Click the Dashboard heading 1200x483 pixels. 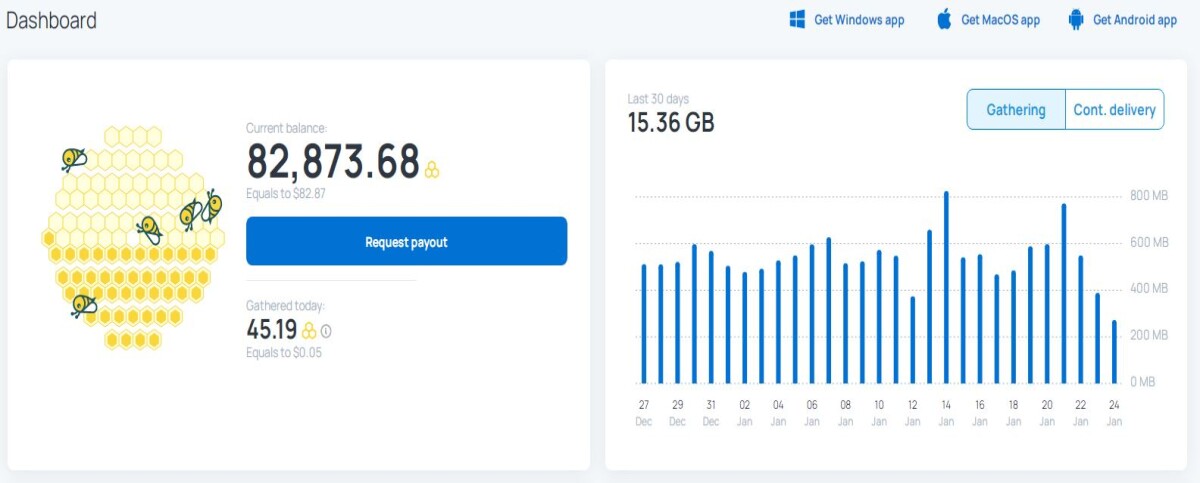click(52, 20)
